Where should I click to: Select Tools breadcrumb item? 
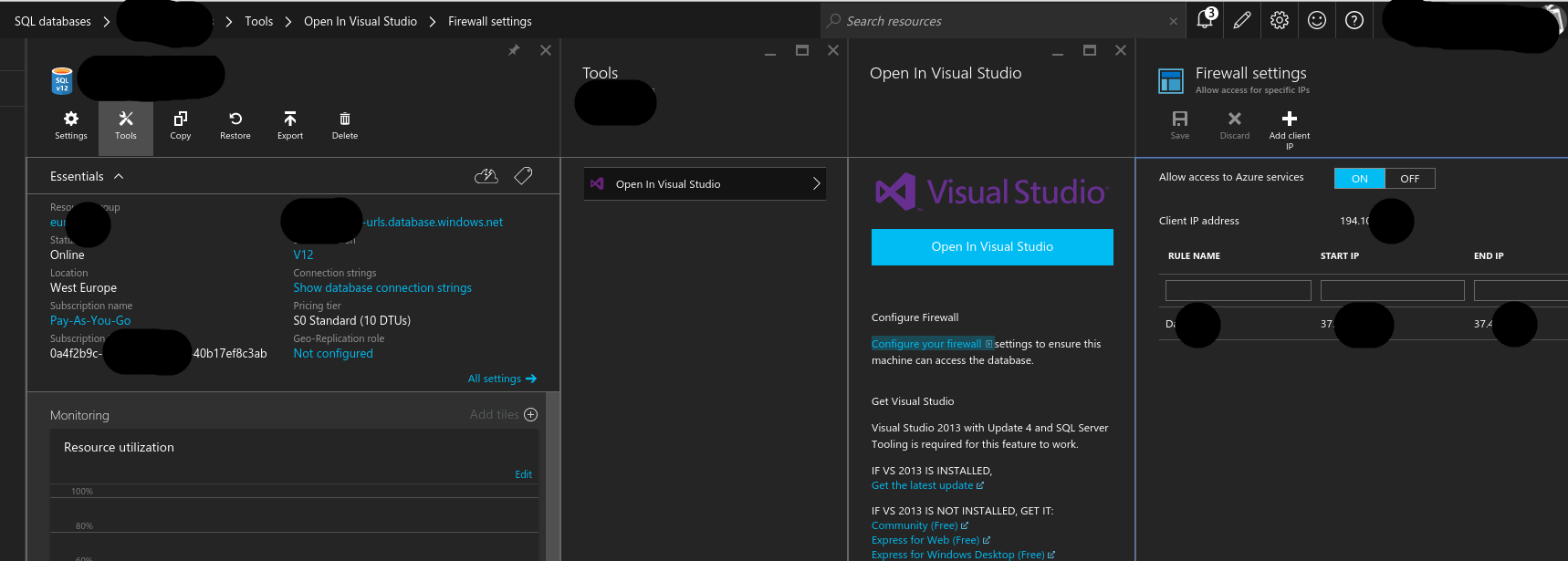[259, 21]
